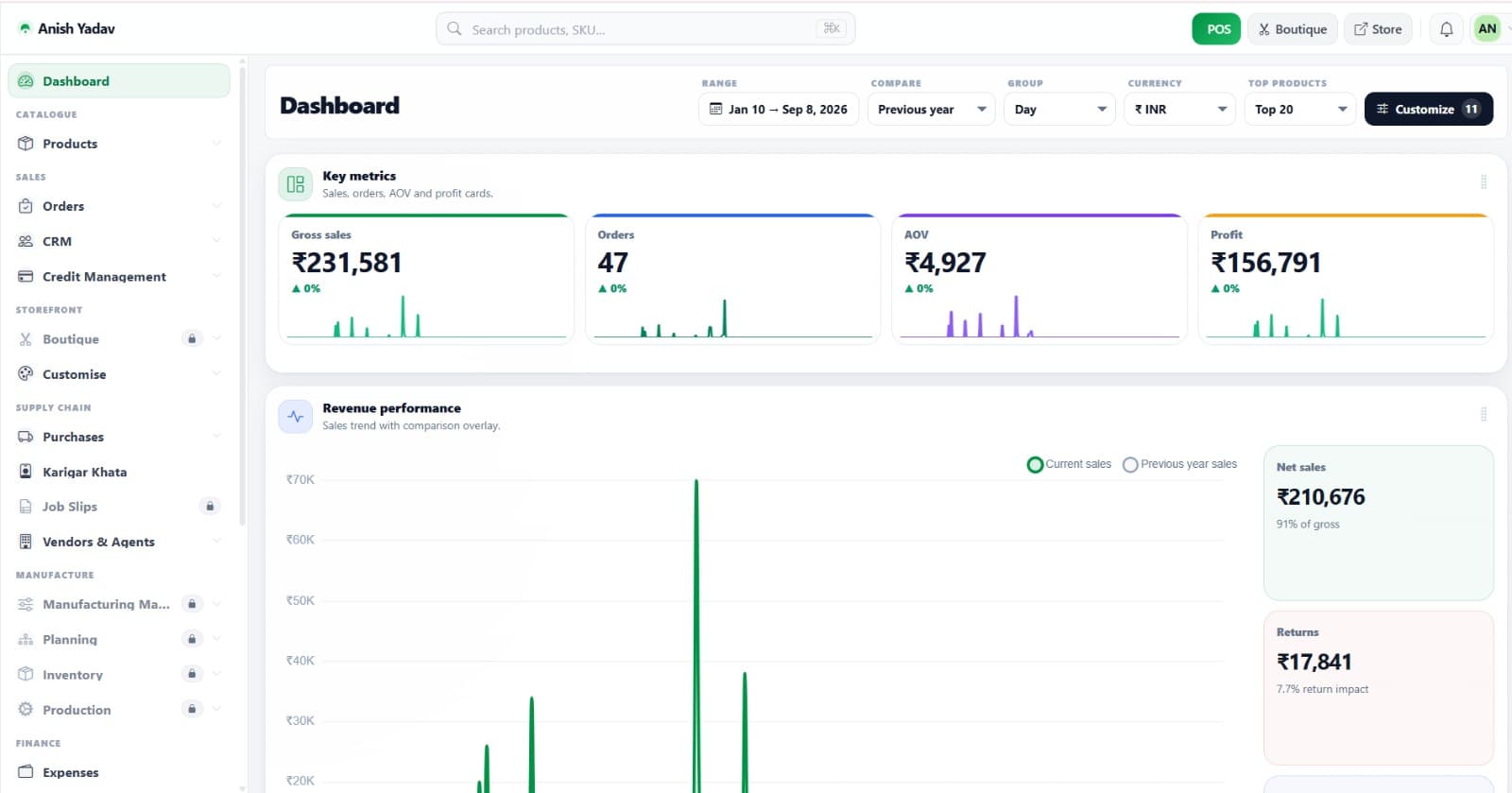Open the Dashboard menu item
1512x793 pixels.
(x=119, y=81)
